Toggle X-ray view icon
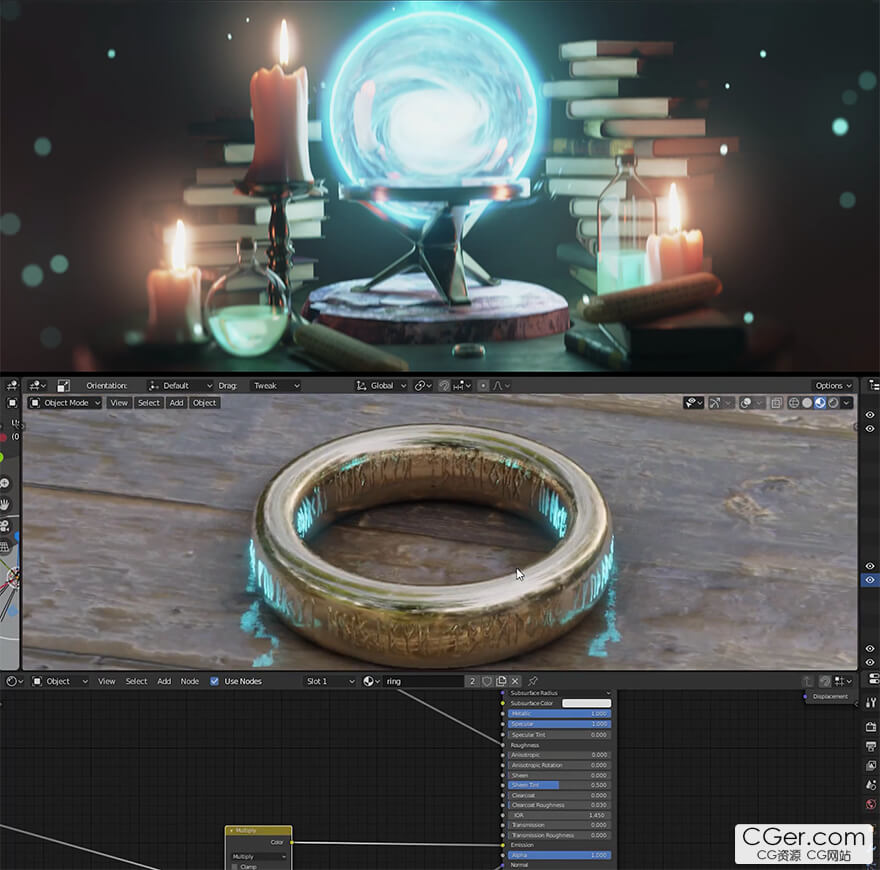The width and height of the screenshot is (880, 870). (x=776, y=403)
